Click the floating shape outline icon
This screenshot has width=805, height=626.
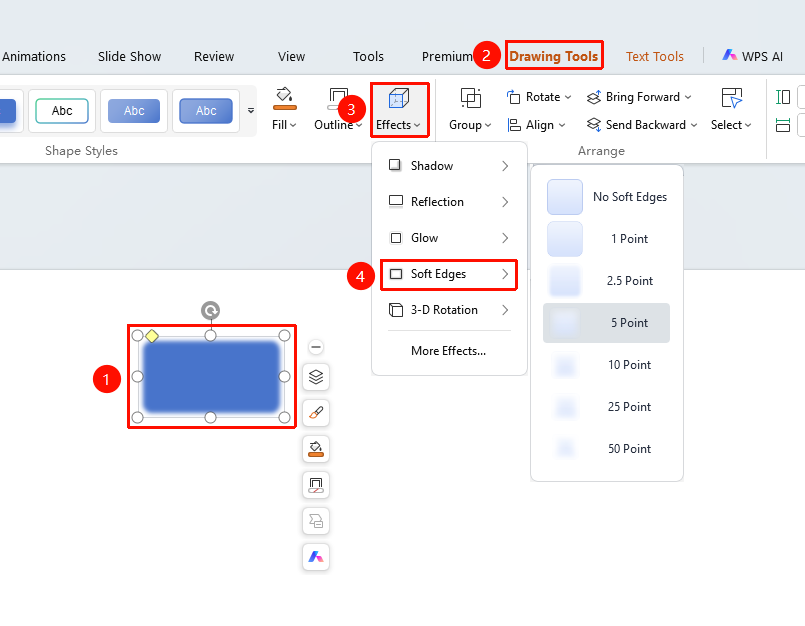pyautogui.click(x=316, y=485)
